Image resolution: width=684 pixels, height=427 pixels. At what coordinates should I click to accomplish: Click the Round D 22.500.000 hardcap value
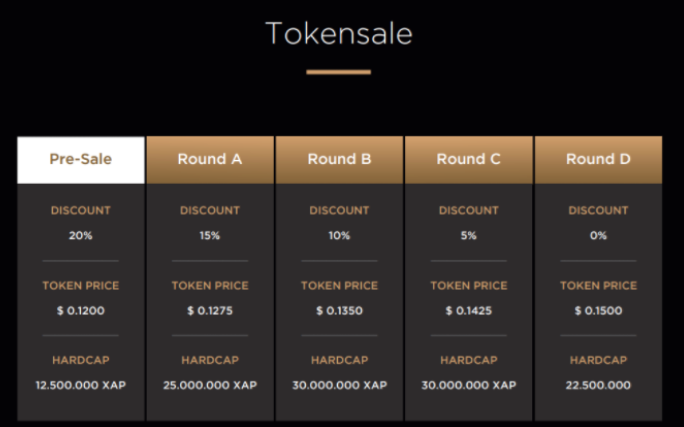pyautogui.click(x=598, y=385)
